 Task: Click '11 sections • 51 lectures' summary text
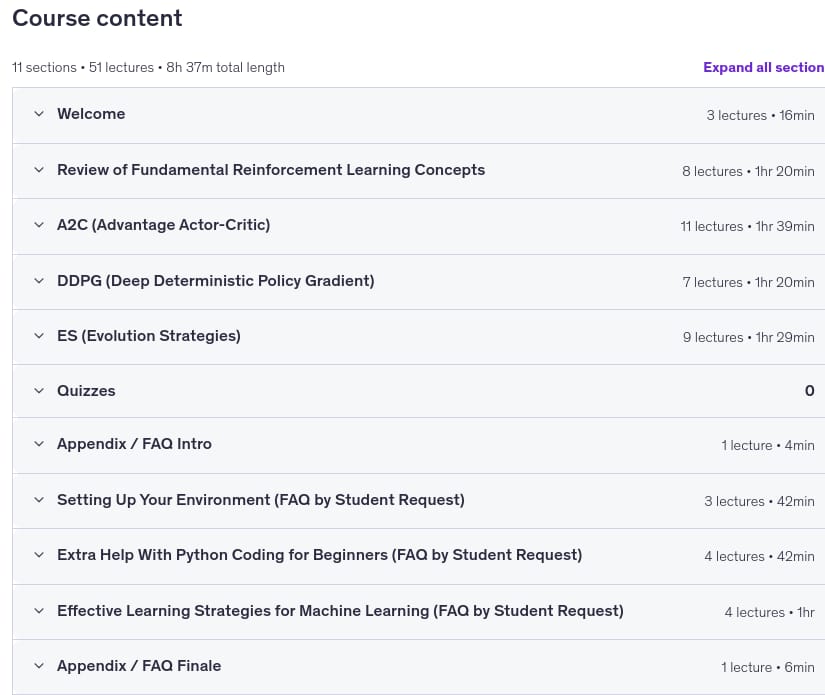pyautogui.click(x=83, y=67)
